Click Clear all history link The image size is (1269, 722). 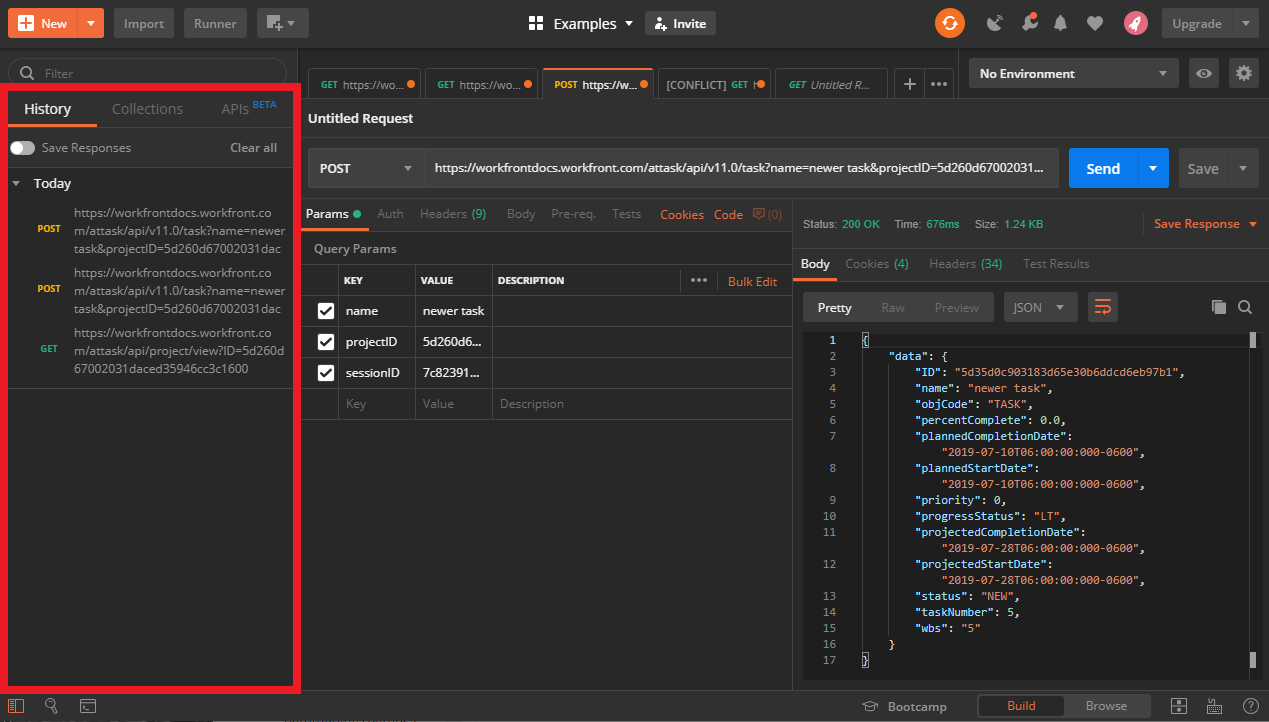click(253, 148)
